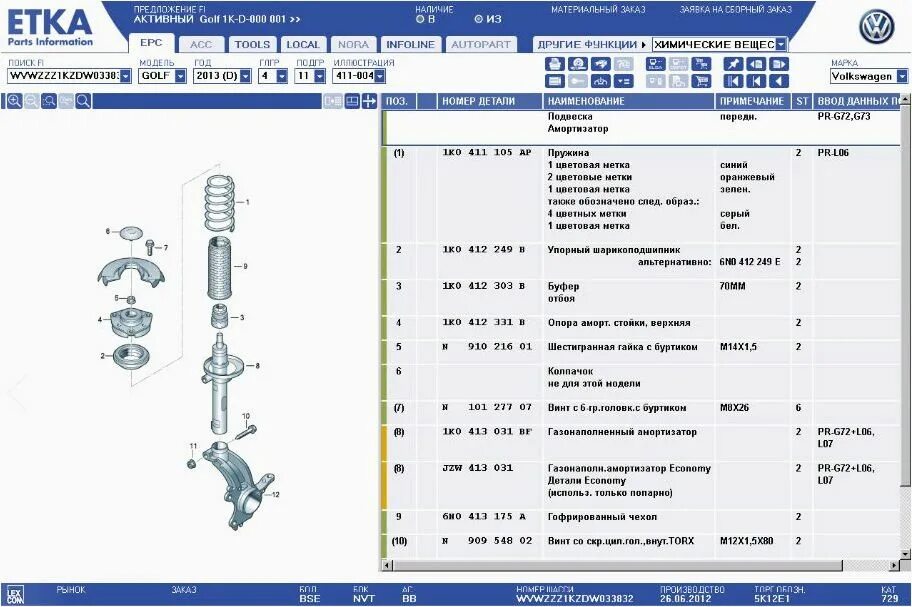Select part number 1K0 412 249 B
The image size is (912, 607).
(483, 249)
